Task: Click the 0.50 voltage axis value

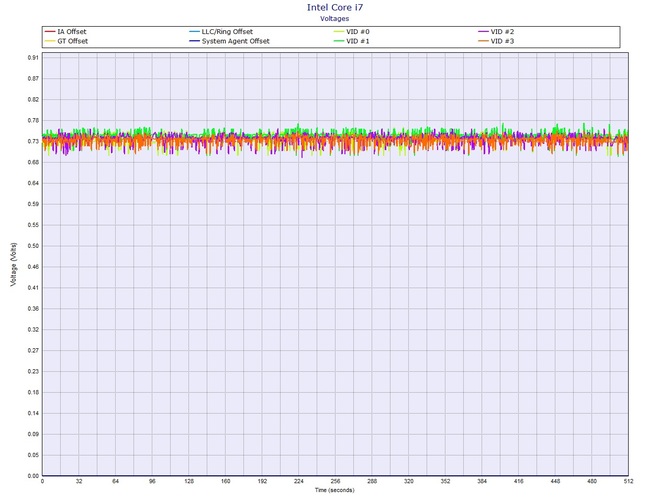Action: pyautogui.click(x=33, y=246)
